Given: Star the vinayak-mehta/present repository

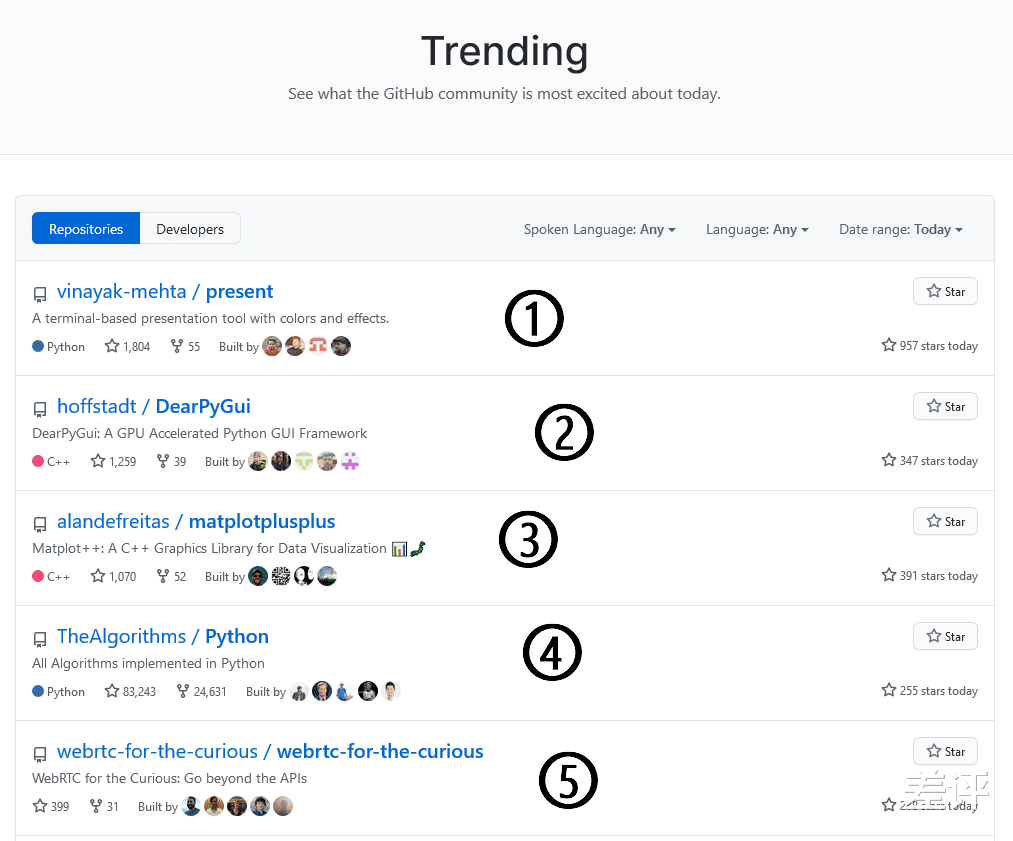Looking at the screenshot, I should click(x=944, y=291).
